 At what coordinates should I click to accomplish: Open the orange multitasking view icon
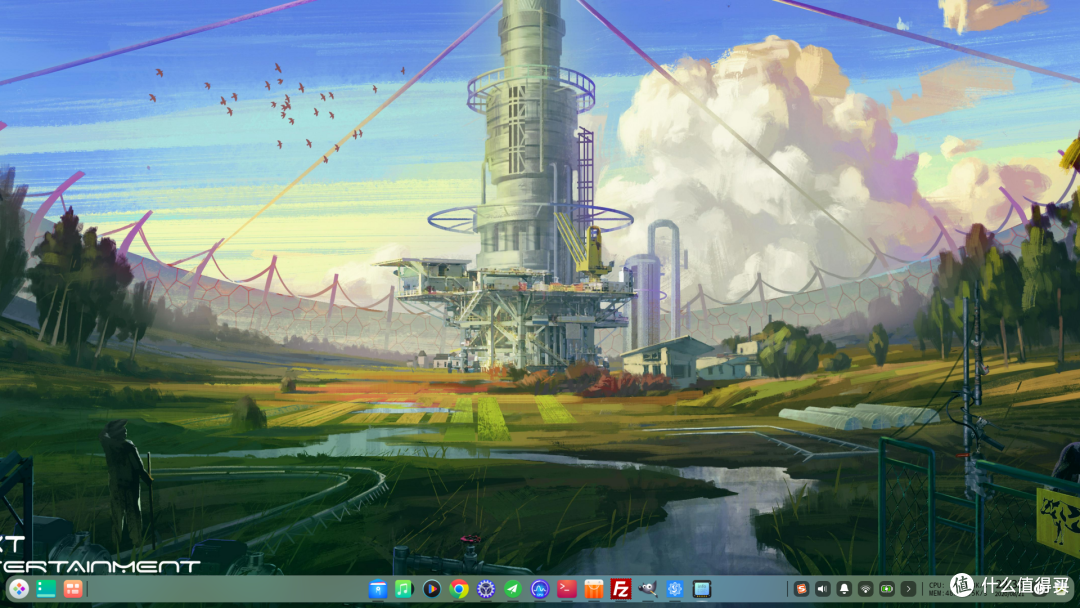(72, 589)
